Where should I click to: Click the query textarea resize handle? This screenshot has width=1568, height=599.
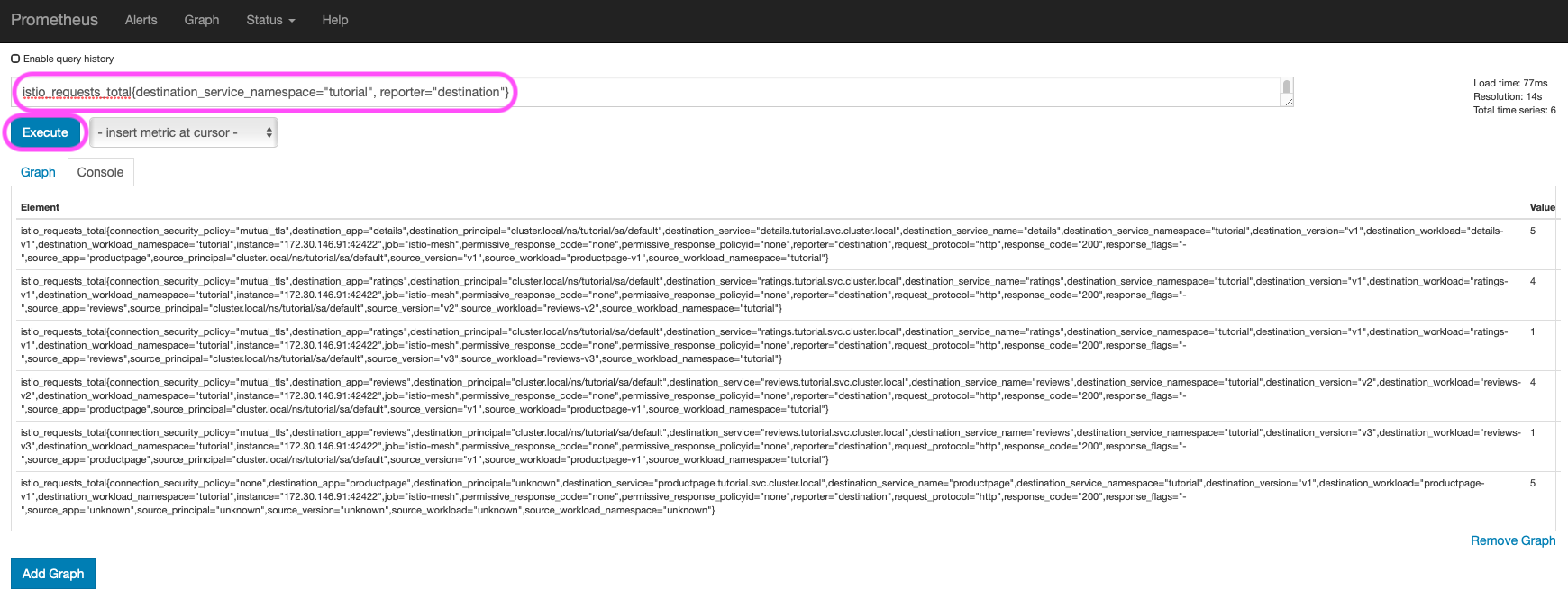click(x=1289, y=103)
